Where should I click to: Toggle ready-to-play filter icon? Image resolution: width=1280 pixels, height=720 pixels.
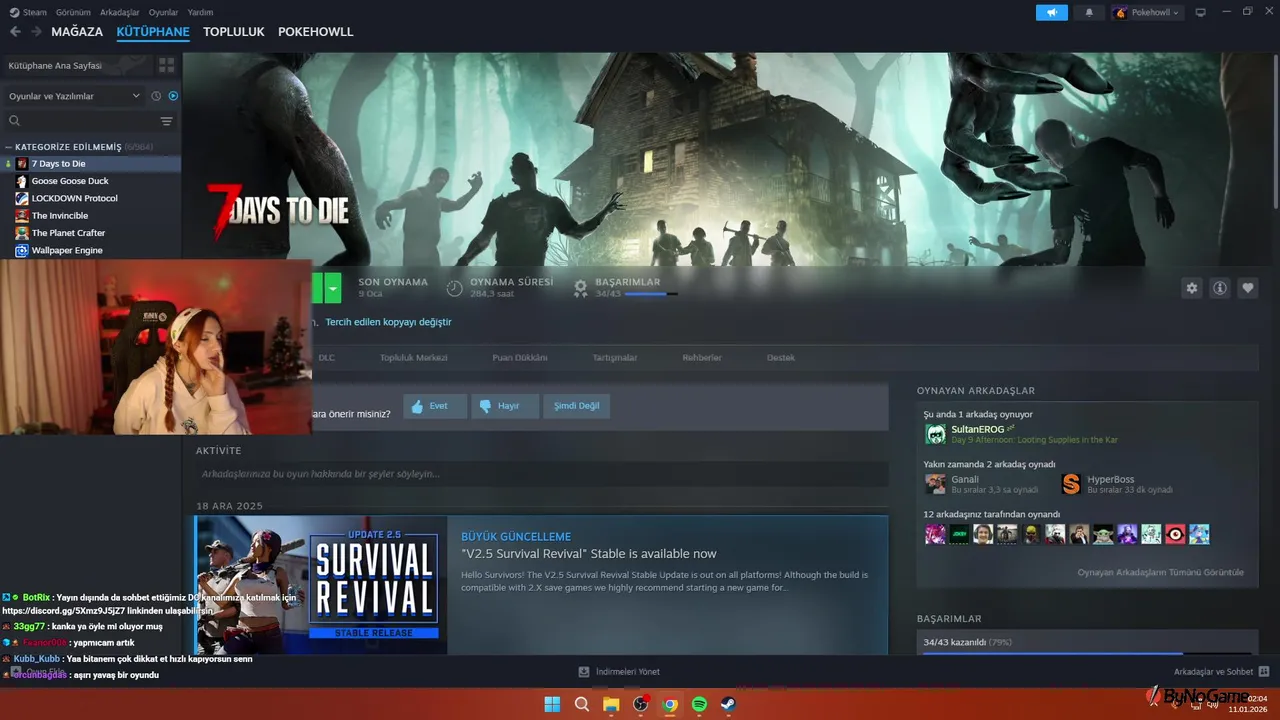[173, 96]
